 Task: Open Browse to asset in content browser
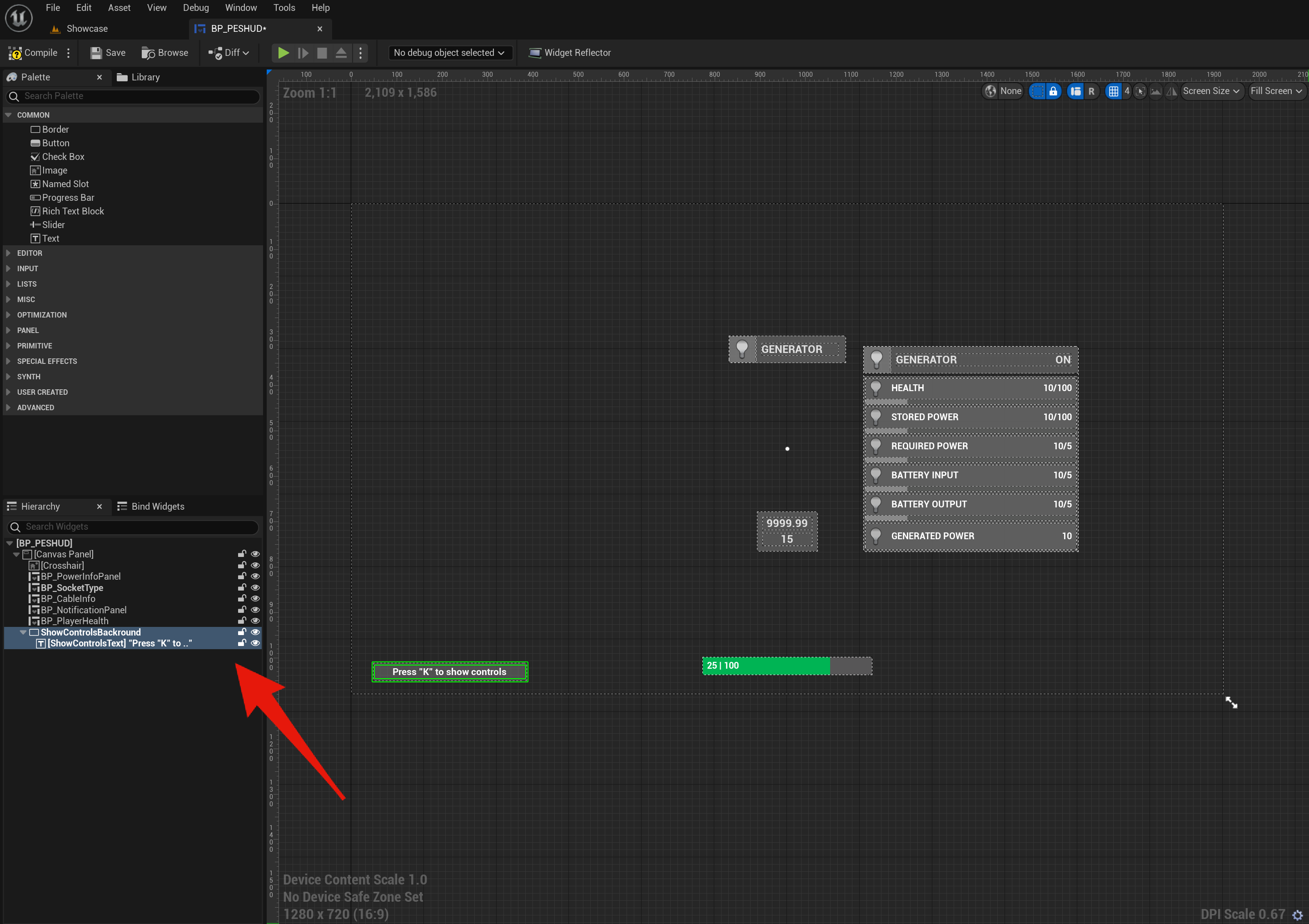click(x=165, y=53)
